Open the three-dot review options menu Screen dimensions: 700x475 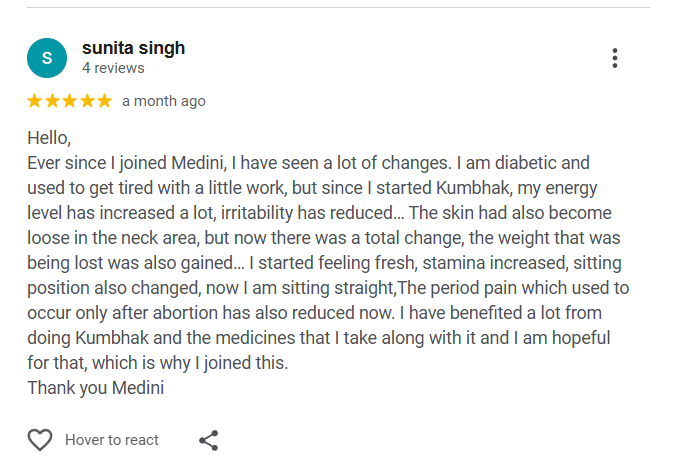tap(614, 58)
